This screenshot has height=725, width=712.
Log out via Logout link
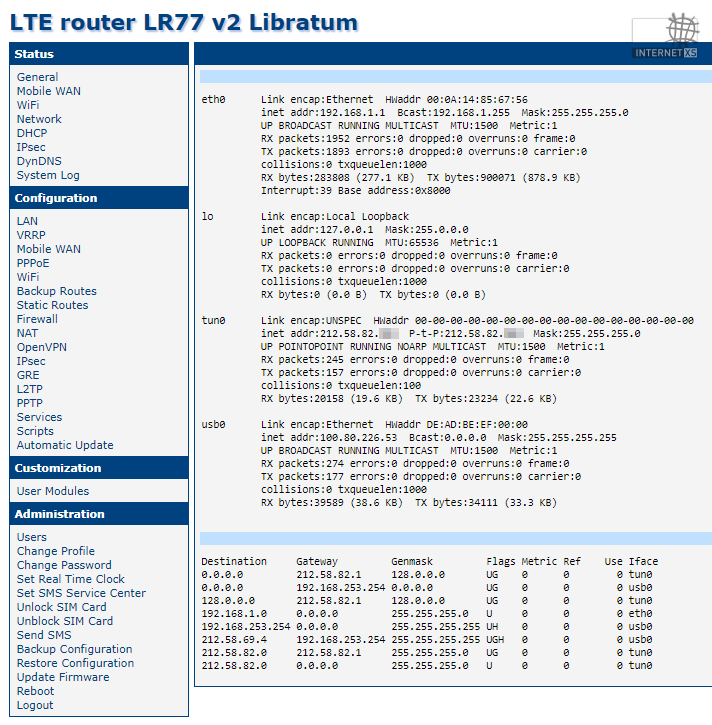pos(35,705)
